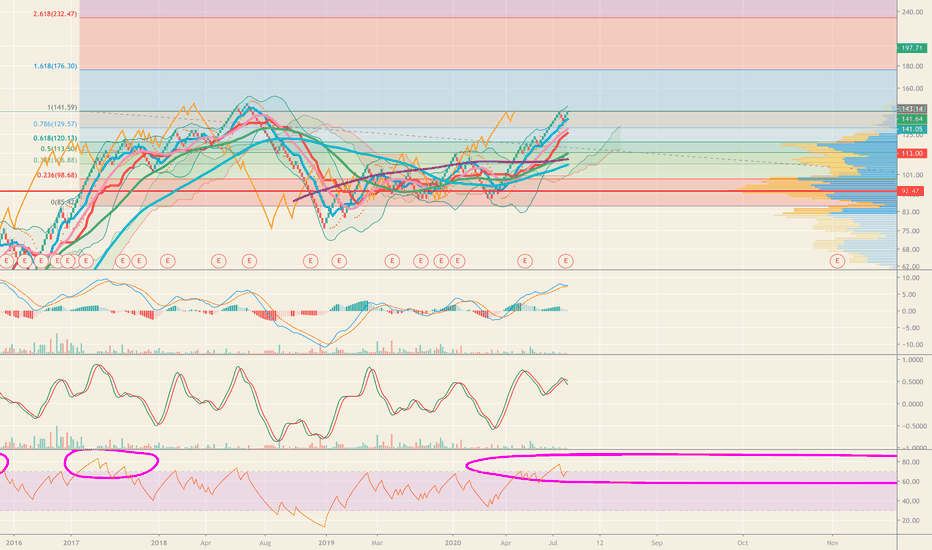Click the 2020 time axis label
Viewport: 932px width, 550px height.
tap(453, 543)
